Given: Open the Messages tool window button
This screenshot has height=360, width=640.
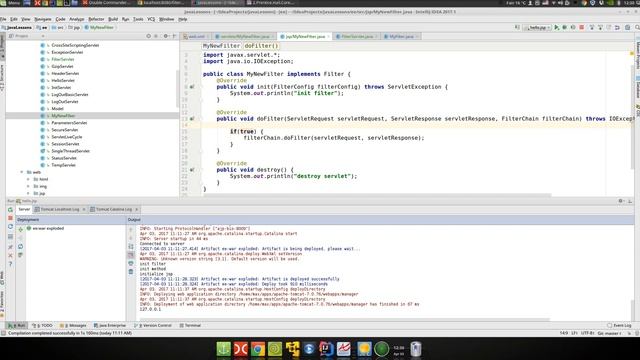Looking at the screenshot, I should (x=73, y=325).
